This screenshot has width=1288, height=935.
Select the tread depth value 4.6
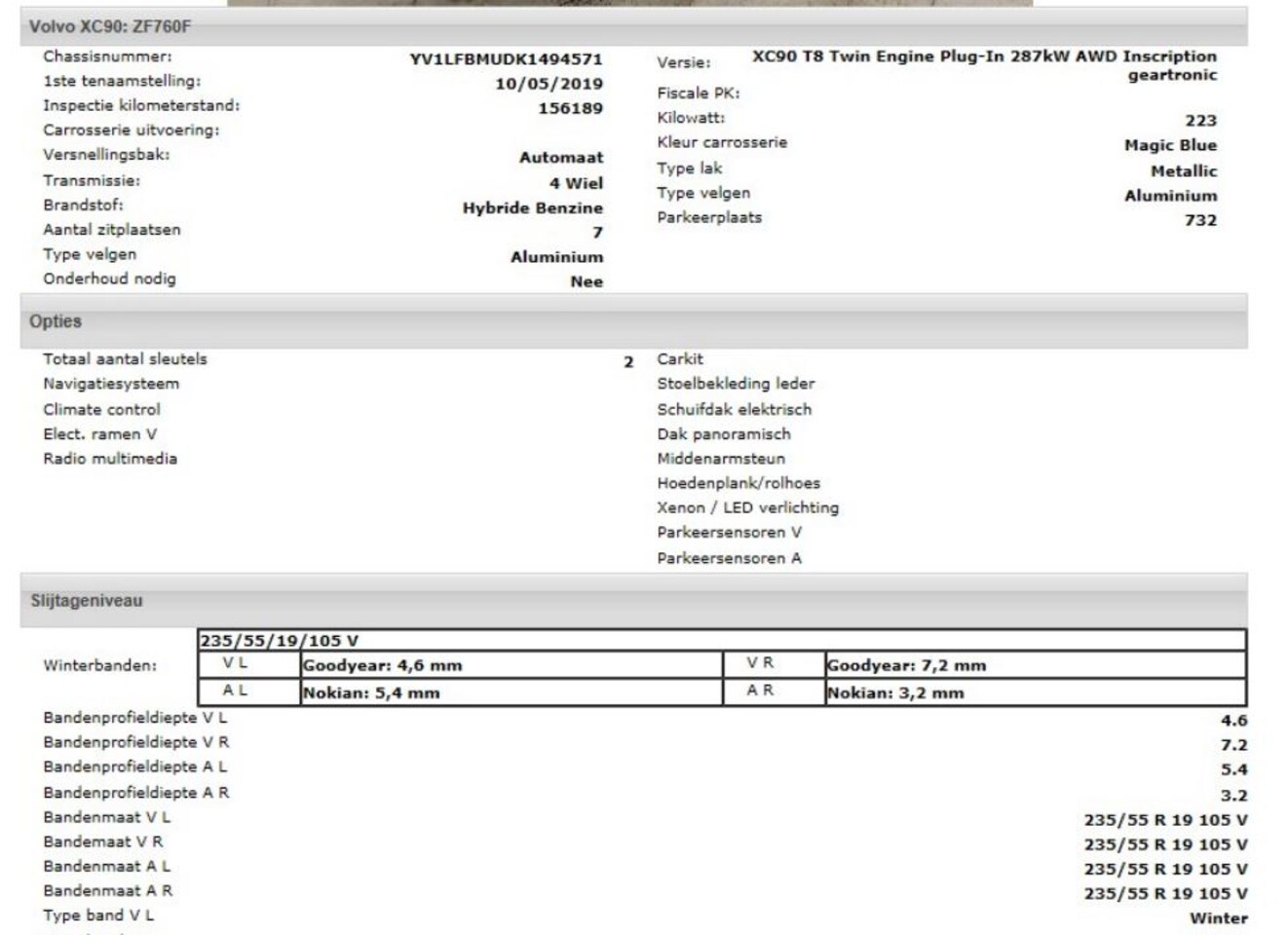pyautogui.click(x=1233, y=721)
